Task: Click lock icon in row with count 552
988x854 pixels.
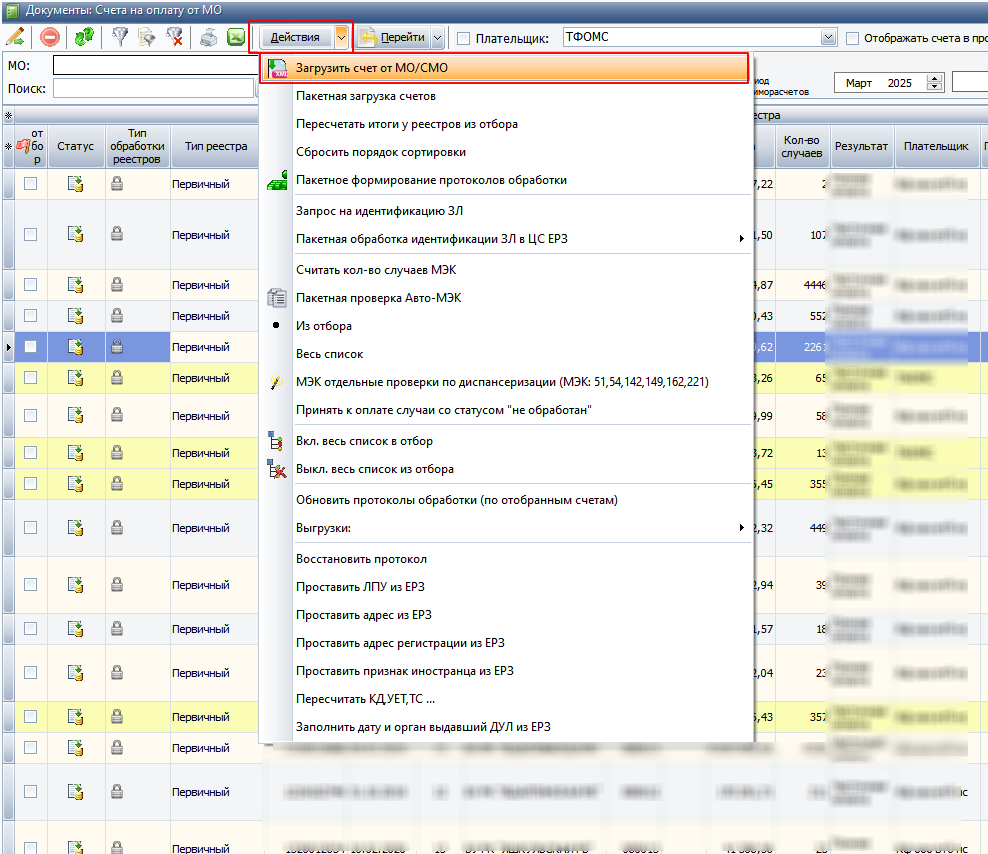Action: coord(117,315)
